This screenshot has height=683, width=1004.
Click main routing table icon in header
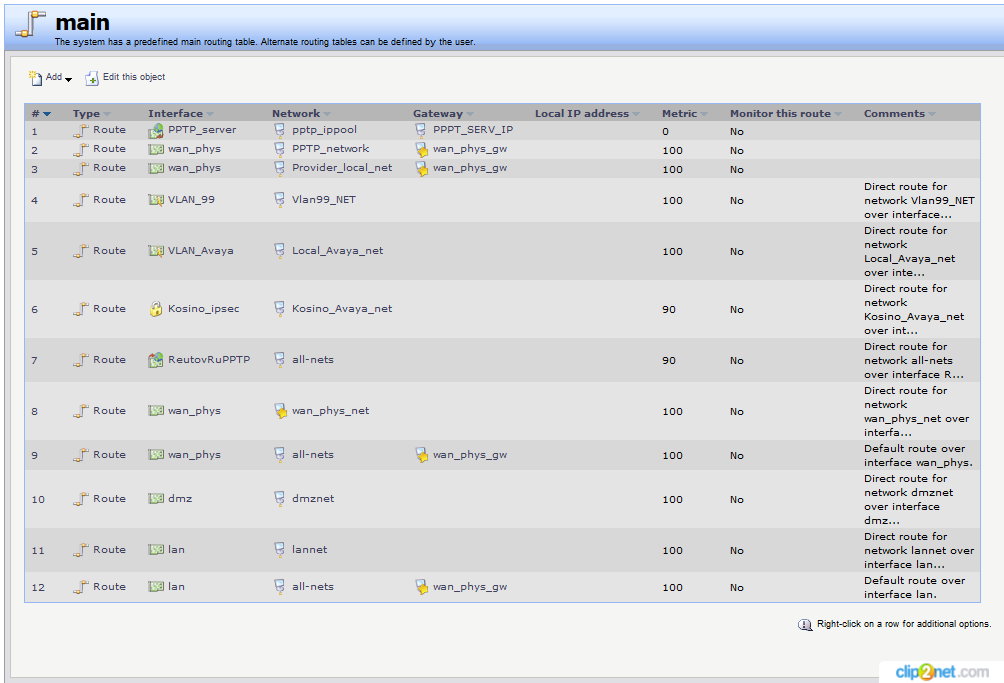point(29,24)
